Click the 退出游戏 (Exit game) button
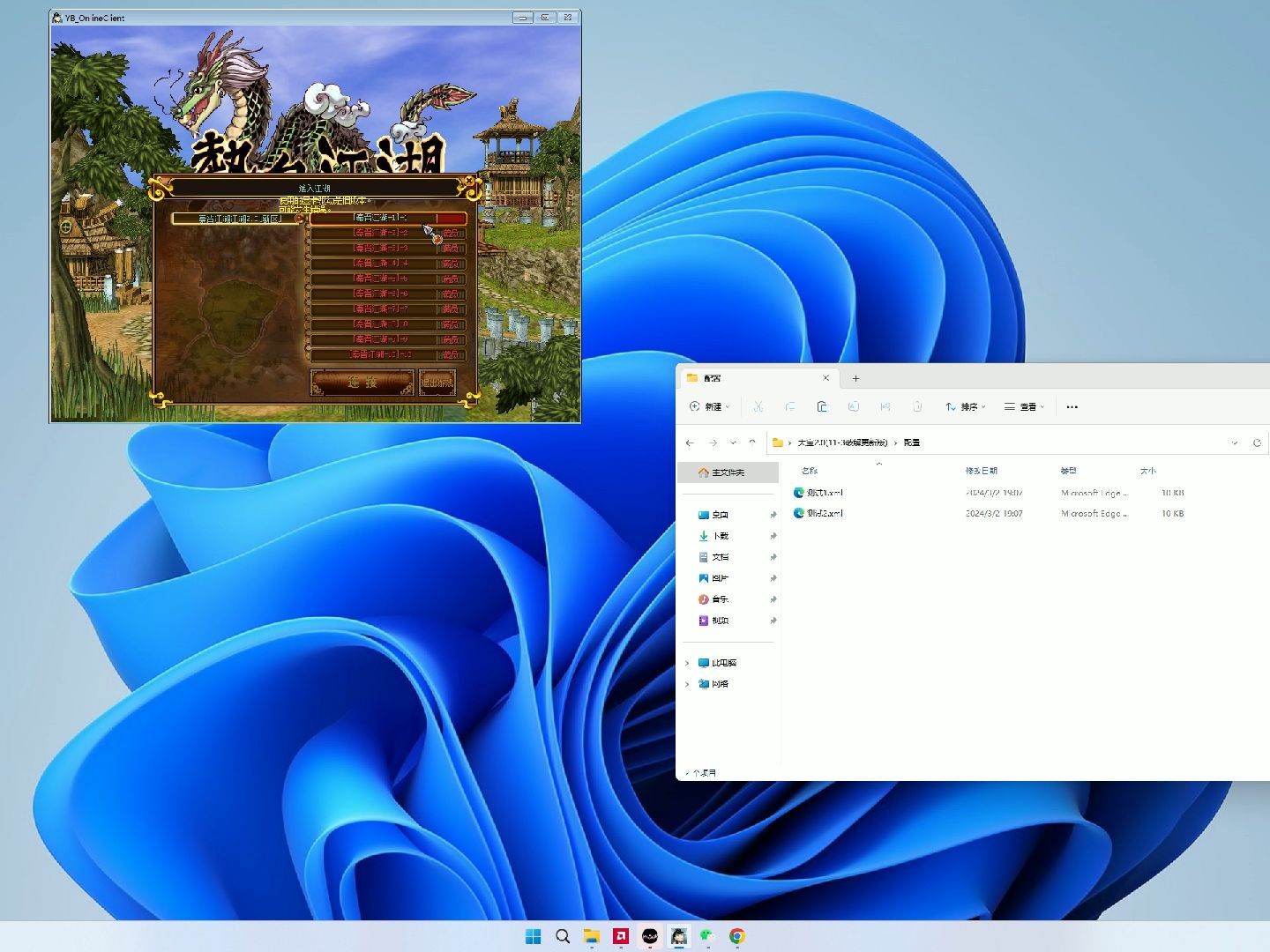This screenshot has width=1270, height=952. [437, 383]
